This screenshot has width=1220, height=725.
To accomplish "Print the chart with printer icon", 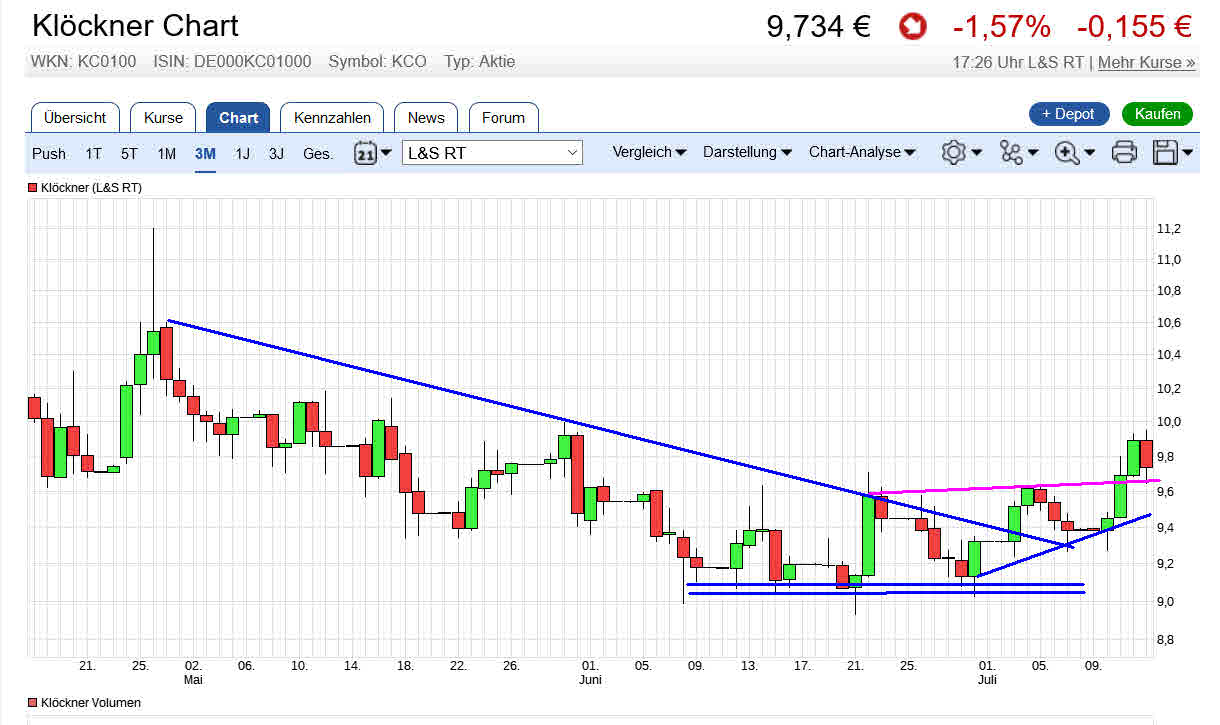I will click(x=1124, y=153).
